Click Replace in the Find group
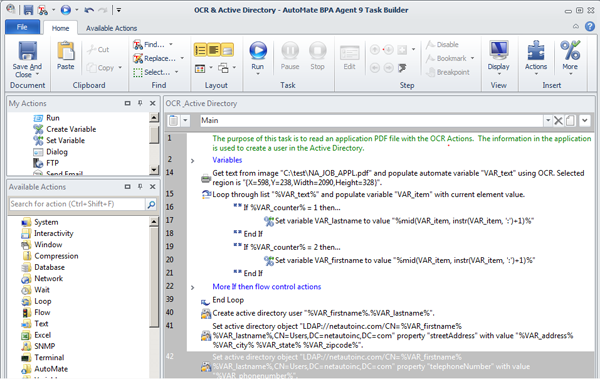This screenshot has height=379, width=600. (158, 58)
